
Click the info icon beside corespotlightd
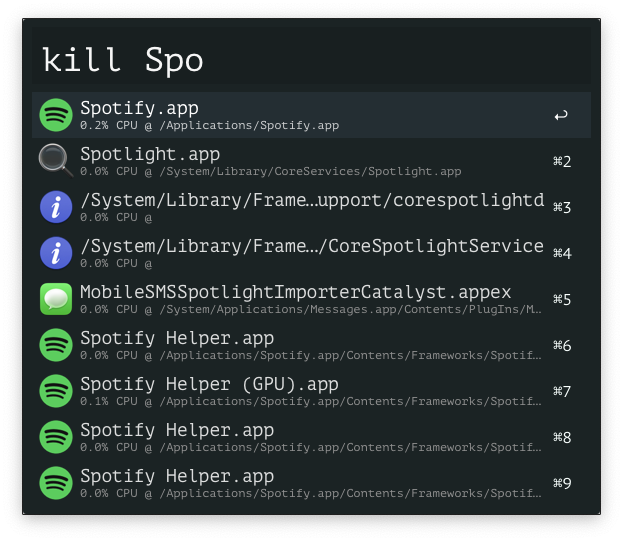tap(56, 207)
